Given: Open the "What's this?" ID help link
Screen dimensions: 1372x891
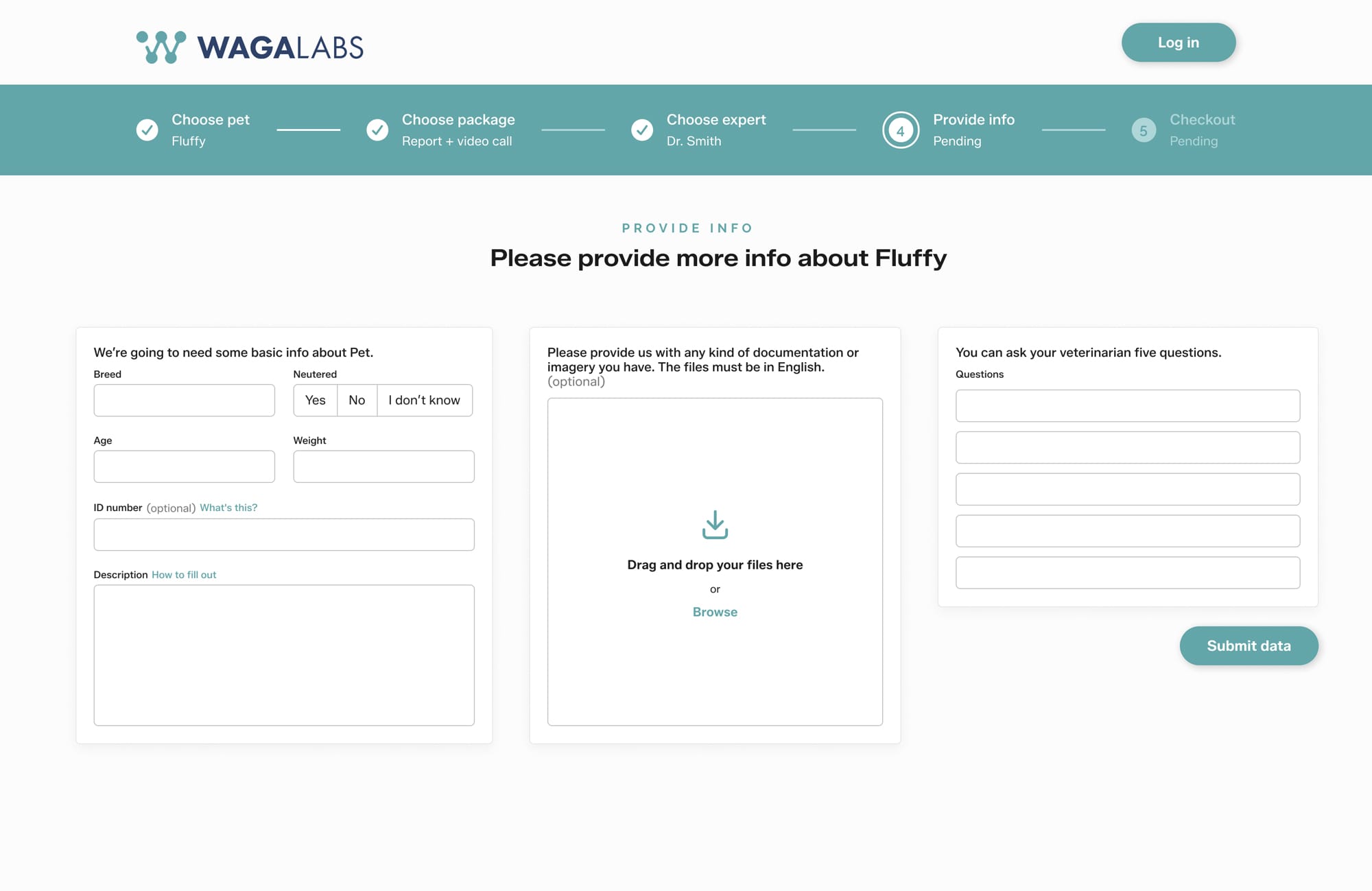Looking at the screenshot, I should [228, 508].
